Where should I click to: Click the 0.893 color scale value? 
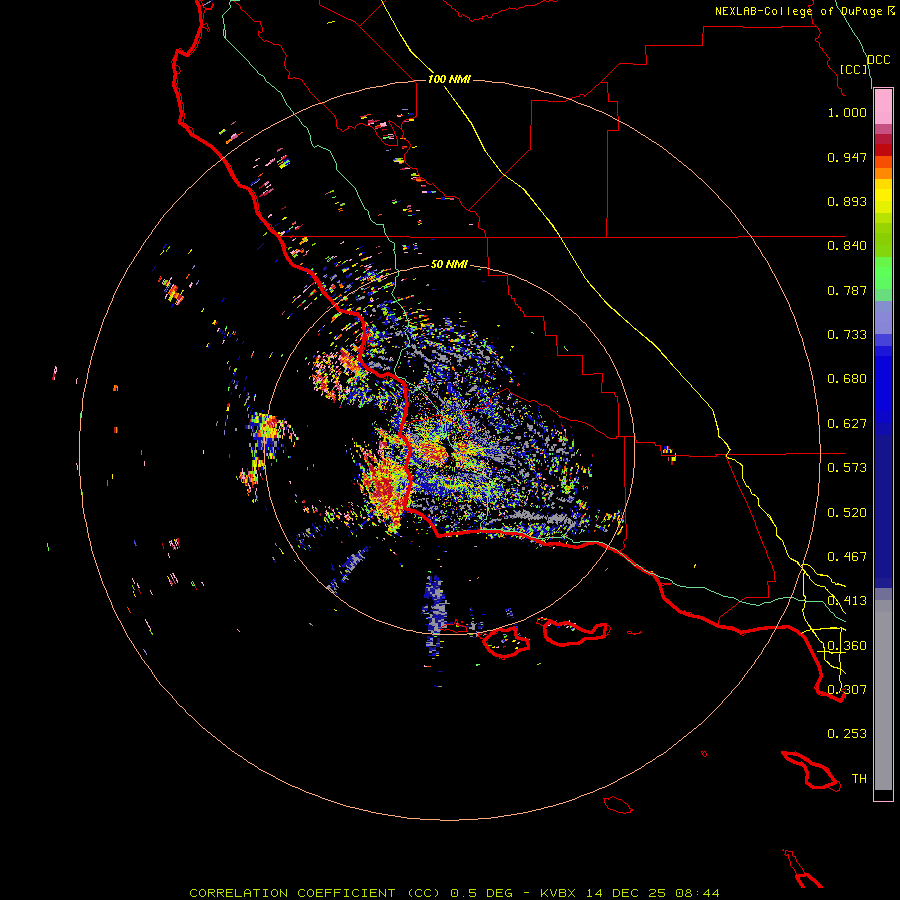coord(847,201)
